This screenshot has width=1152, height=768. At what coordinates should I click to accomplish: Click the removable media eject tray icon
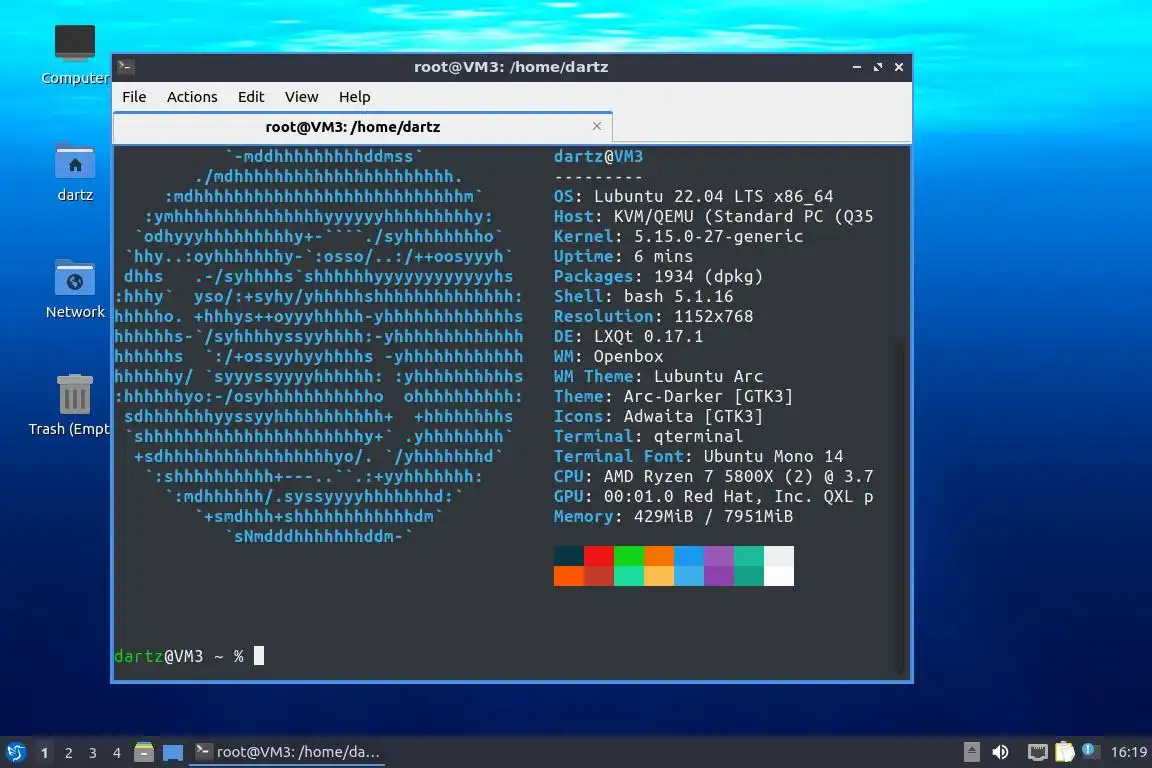point(971,752)
